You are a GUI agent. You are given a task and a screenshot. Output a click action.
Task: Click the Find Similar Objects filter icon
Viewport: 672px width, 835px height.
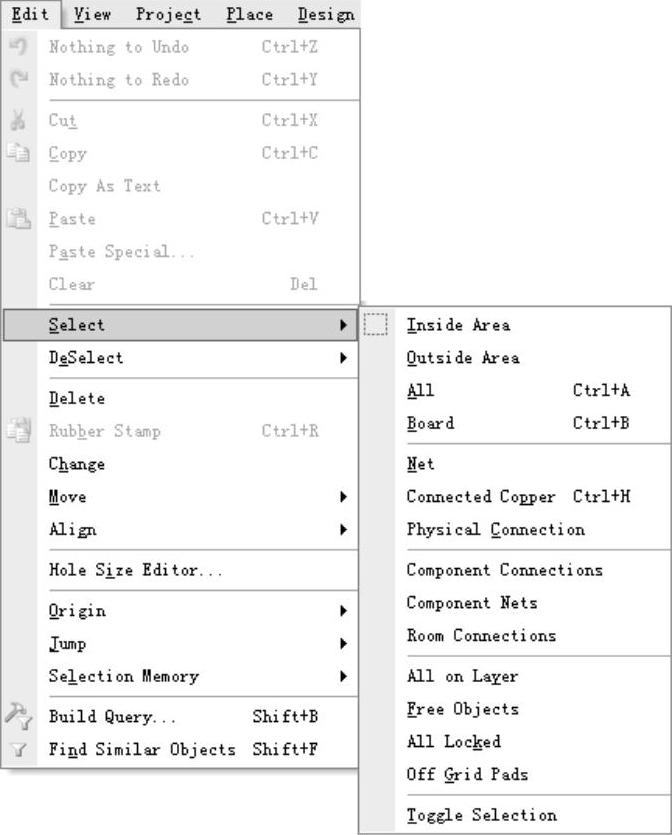[18, 749]
